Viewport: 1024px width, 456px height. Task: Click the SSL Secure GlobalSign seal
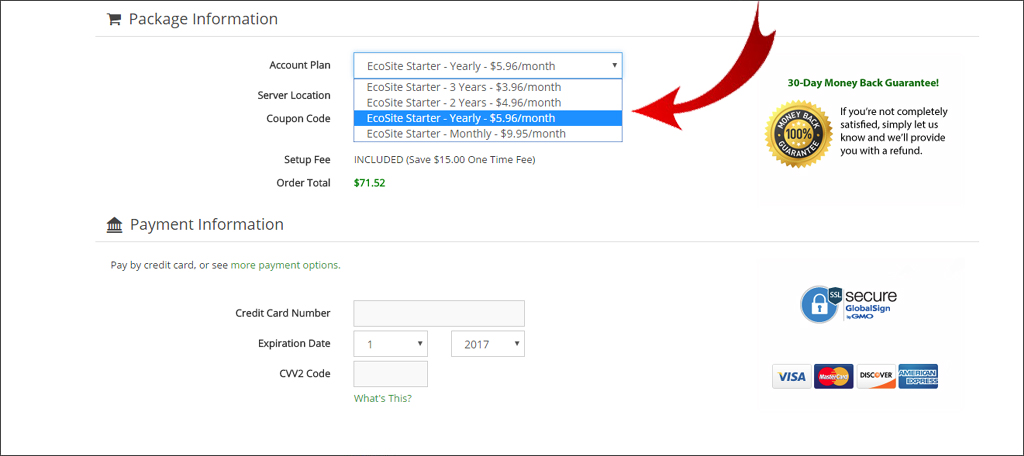pyautogui.click(x=848, y=304)
